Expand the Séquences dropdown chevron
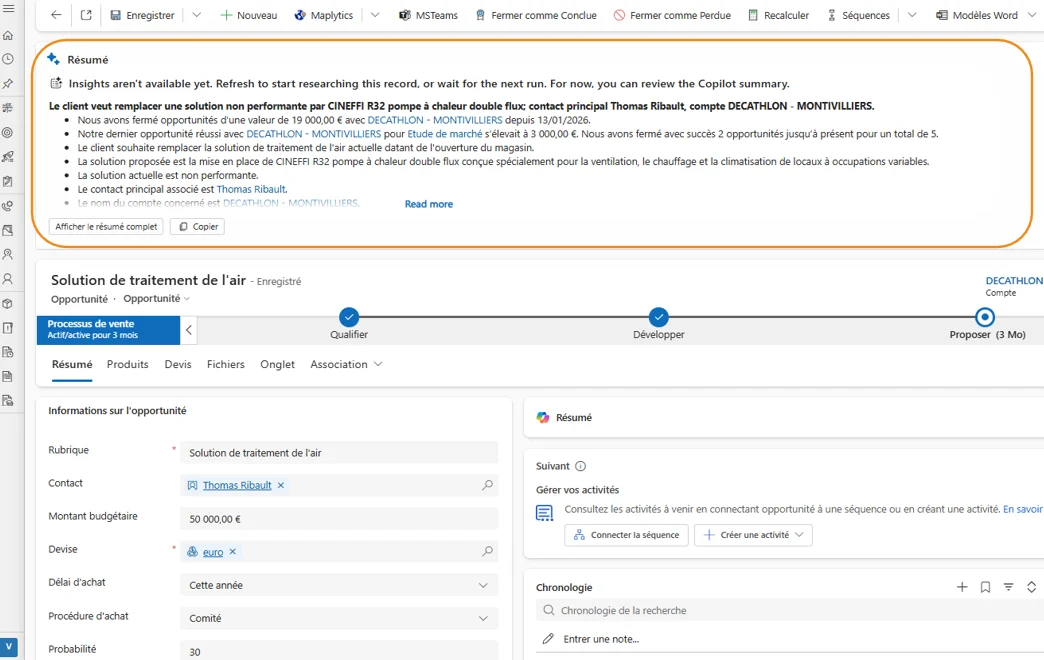 912,15
